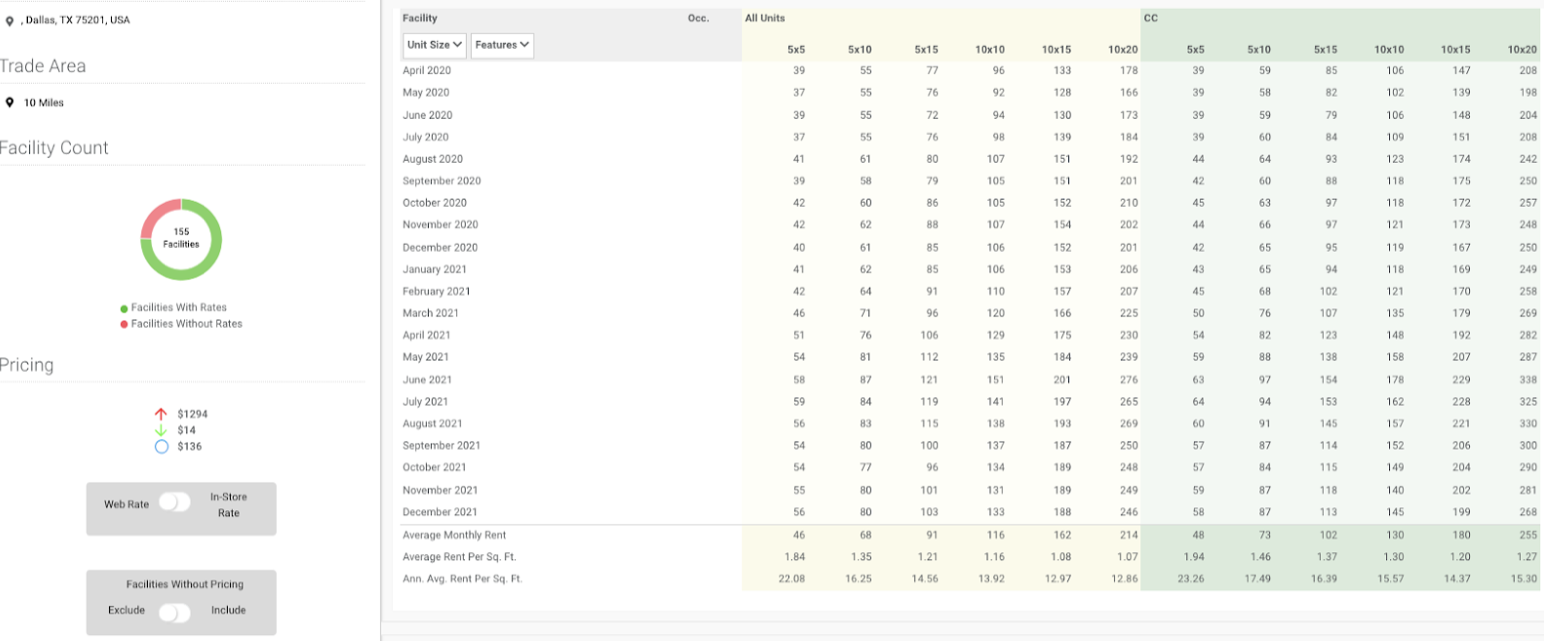Viewport: 1544px width, 642px height.
Task: Toggle between Web Rate and In-Store Rate
Action: coord(174,504)
